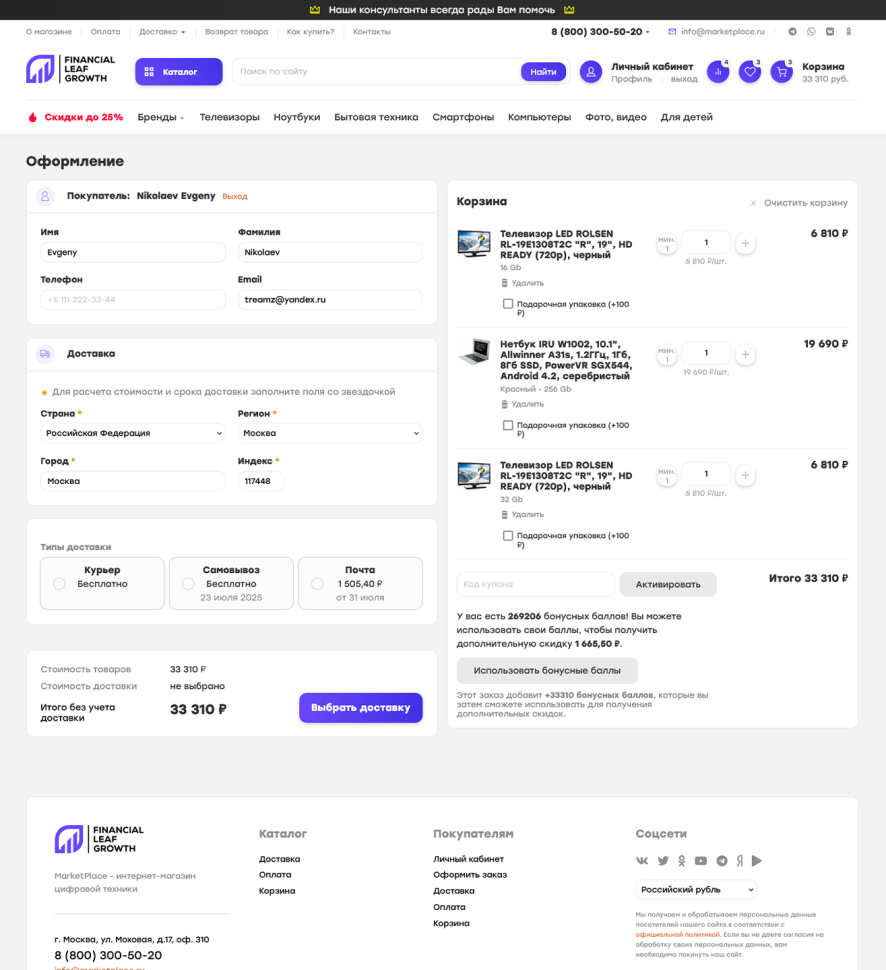Open Telegram icon in the top header
This screenshot has height=970, width=886.
792,32
